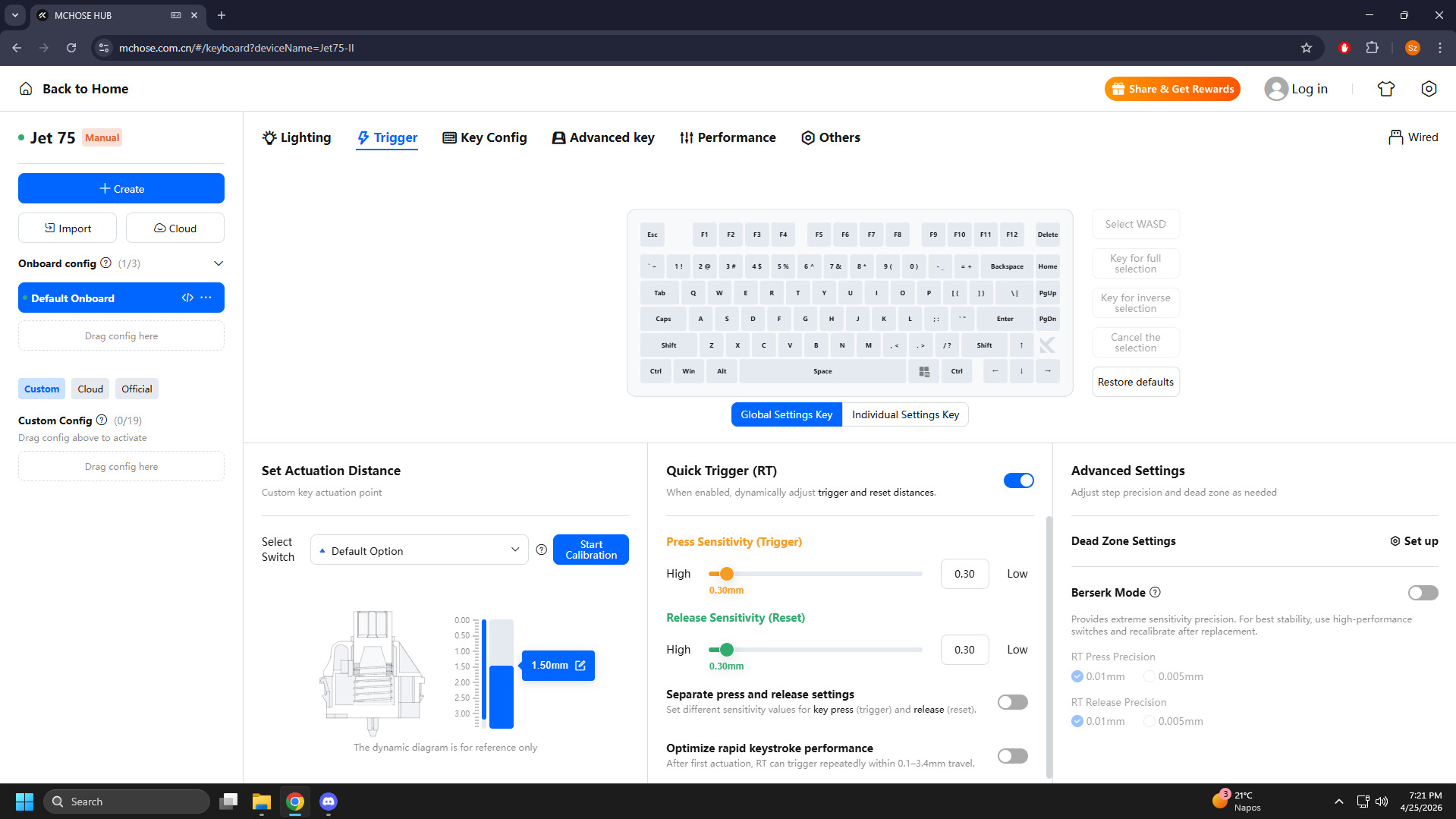The image size is (1456, 819).
Task: Enable Optimize rapid keystroke performance toggle
Action: pyautogui.click(x=1013, y=756)
